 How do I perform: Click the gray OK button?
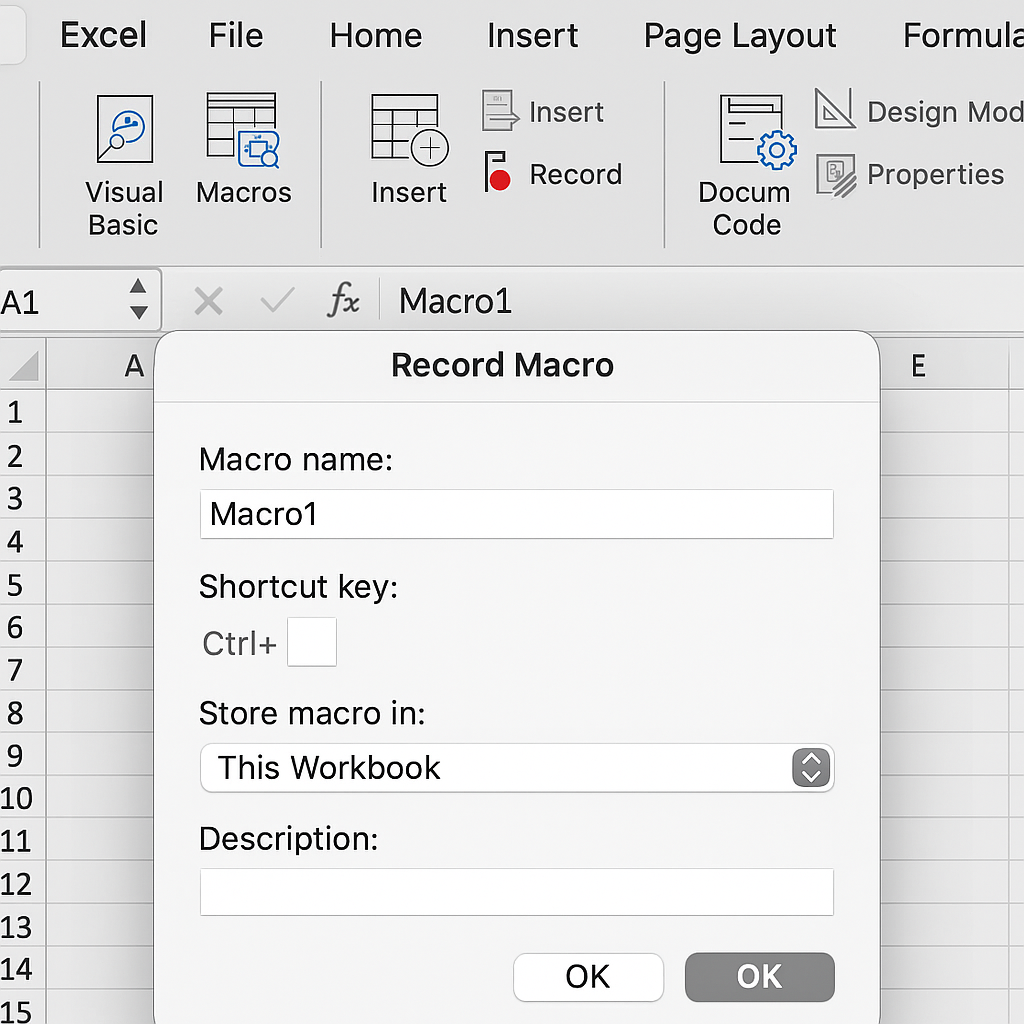click(760, 977)
